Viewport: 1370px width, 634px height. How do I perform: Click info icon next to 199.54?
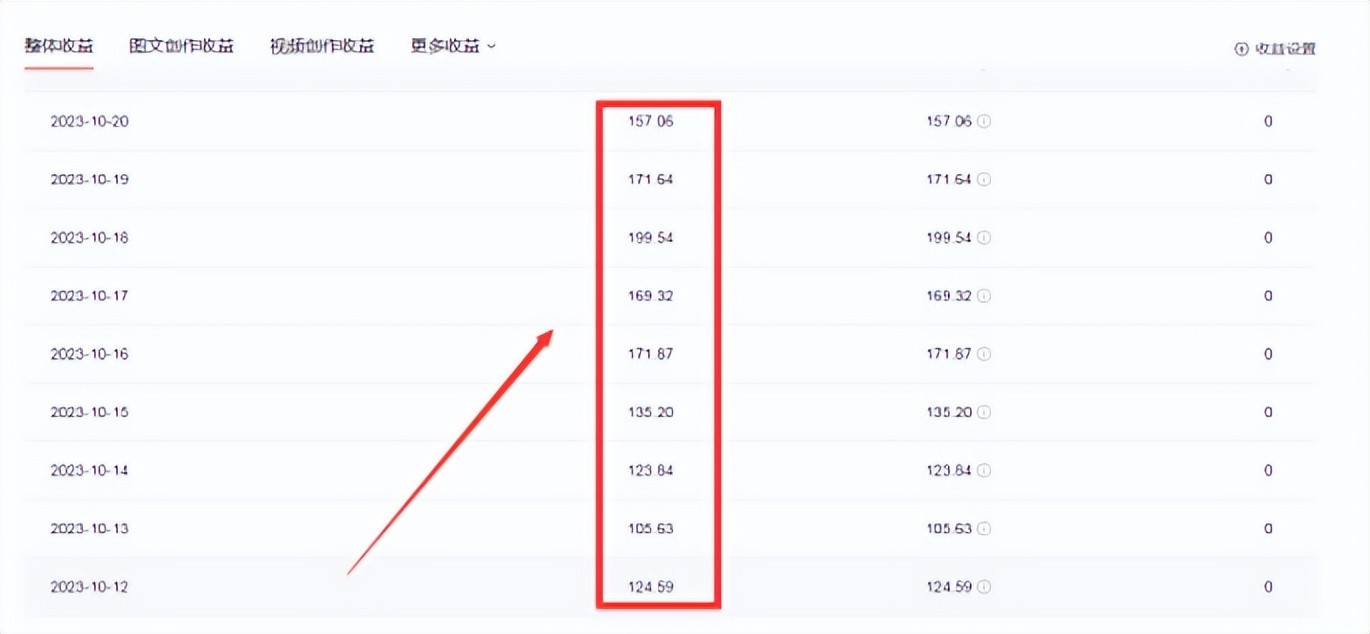[x=984, y=238]
